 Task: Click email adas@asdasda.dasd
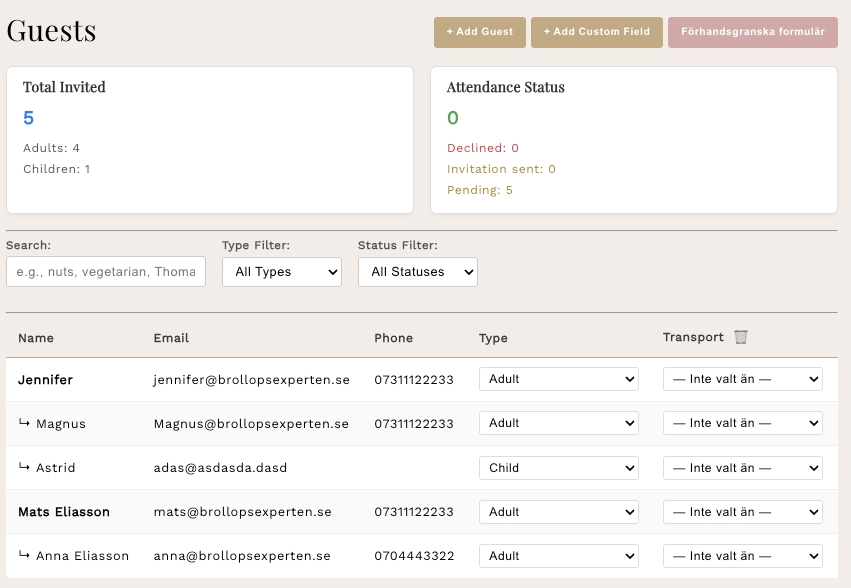click(220, 468)
